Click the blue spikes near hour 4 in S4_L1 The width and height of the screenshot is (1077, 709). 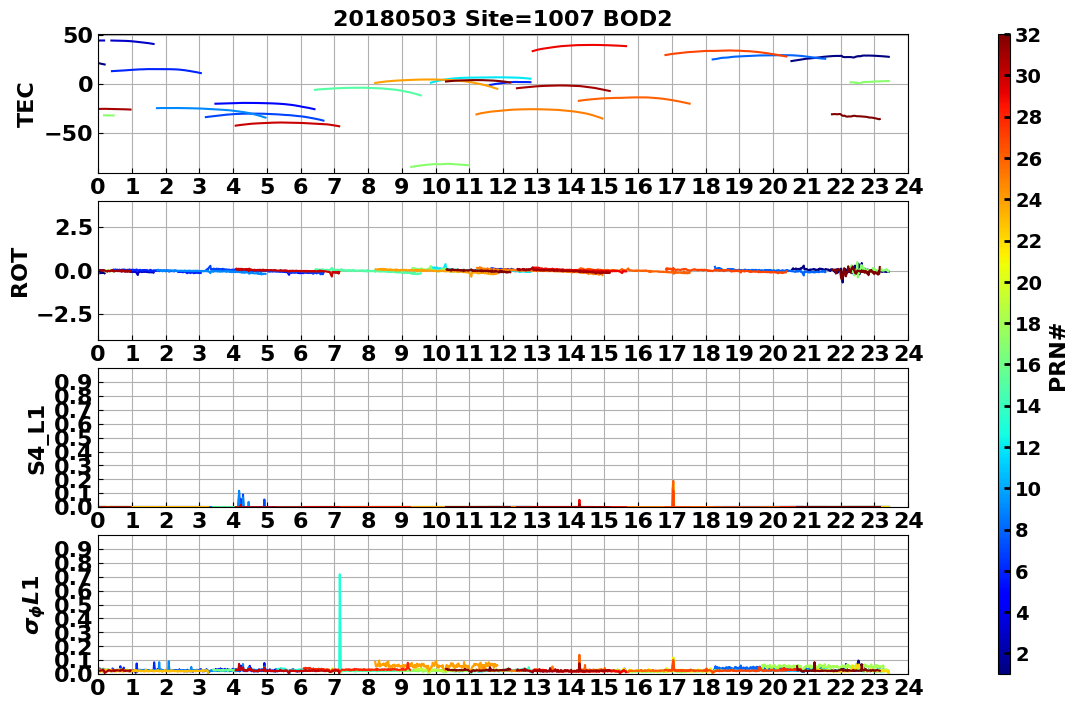(242, 499)
